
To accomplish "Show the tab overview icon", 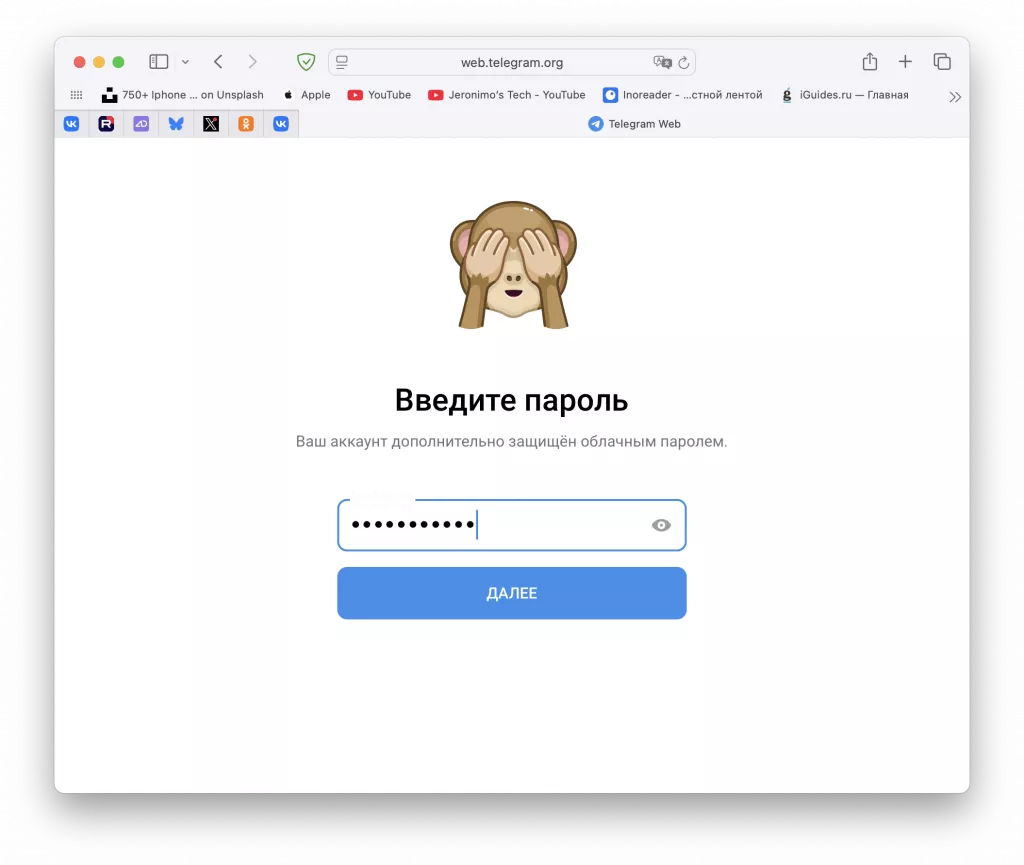I will (942, 61).
